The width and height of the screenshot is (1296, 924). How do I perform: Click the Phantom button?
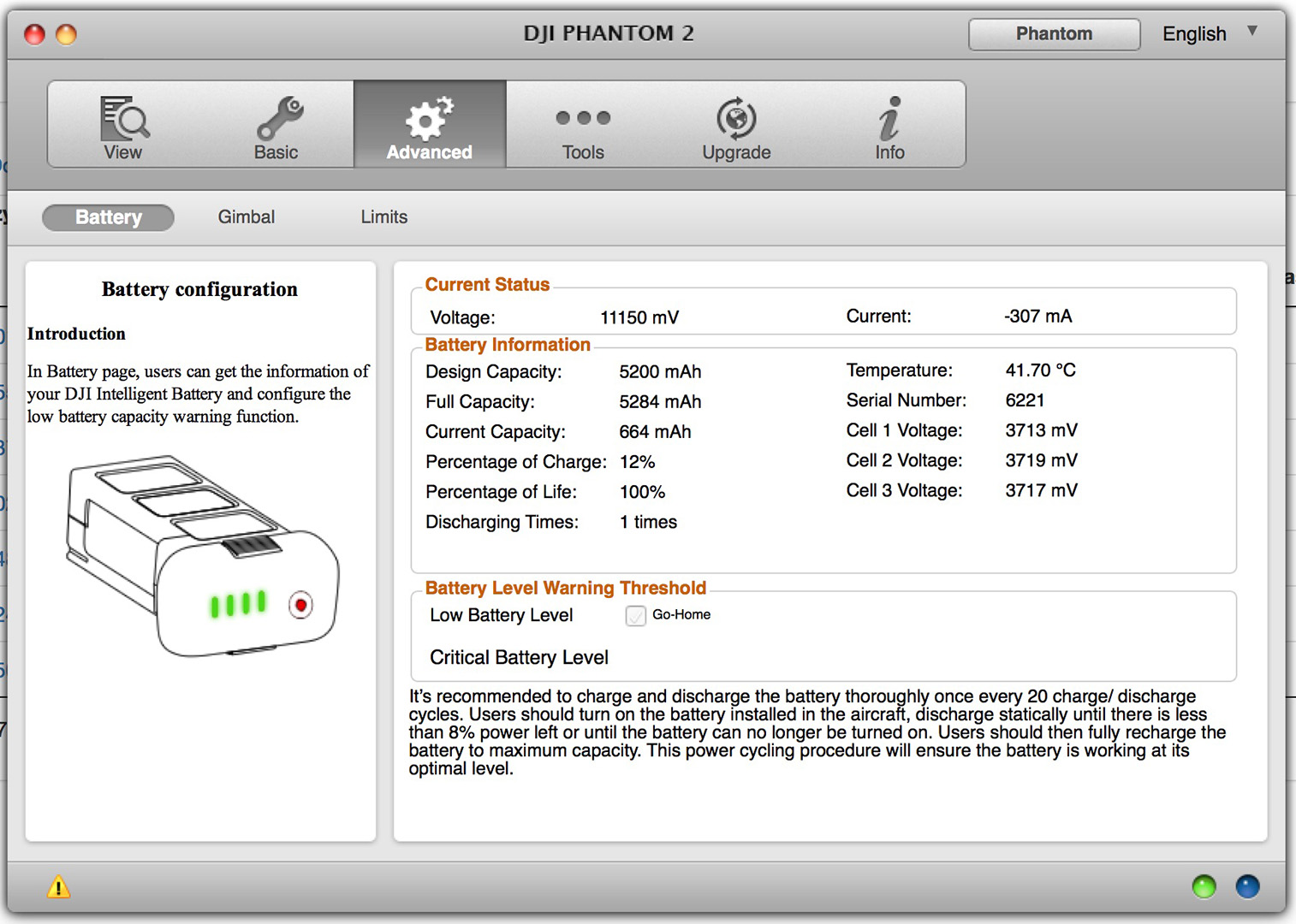pos(1054,34)
